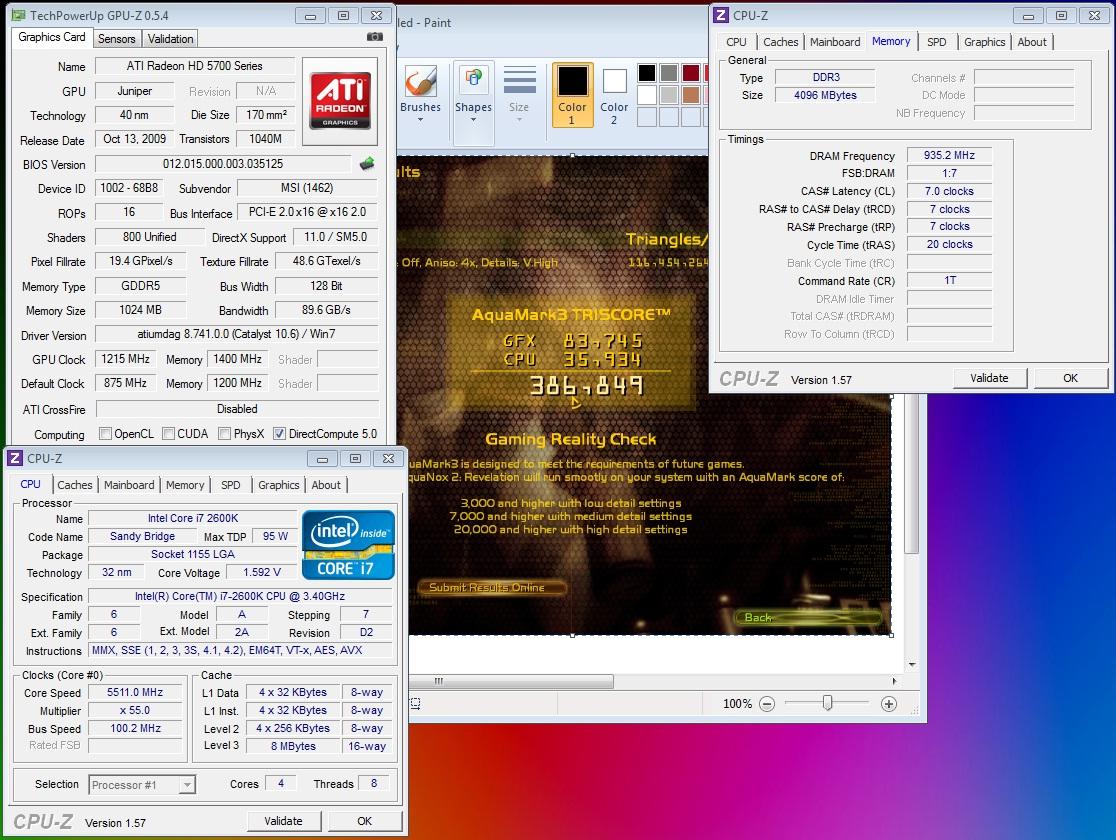Click BIOS save chip icon in GPU-Z

point(367,164)
